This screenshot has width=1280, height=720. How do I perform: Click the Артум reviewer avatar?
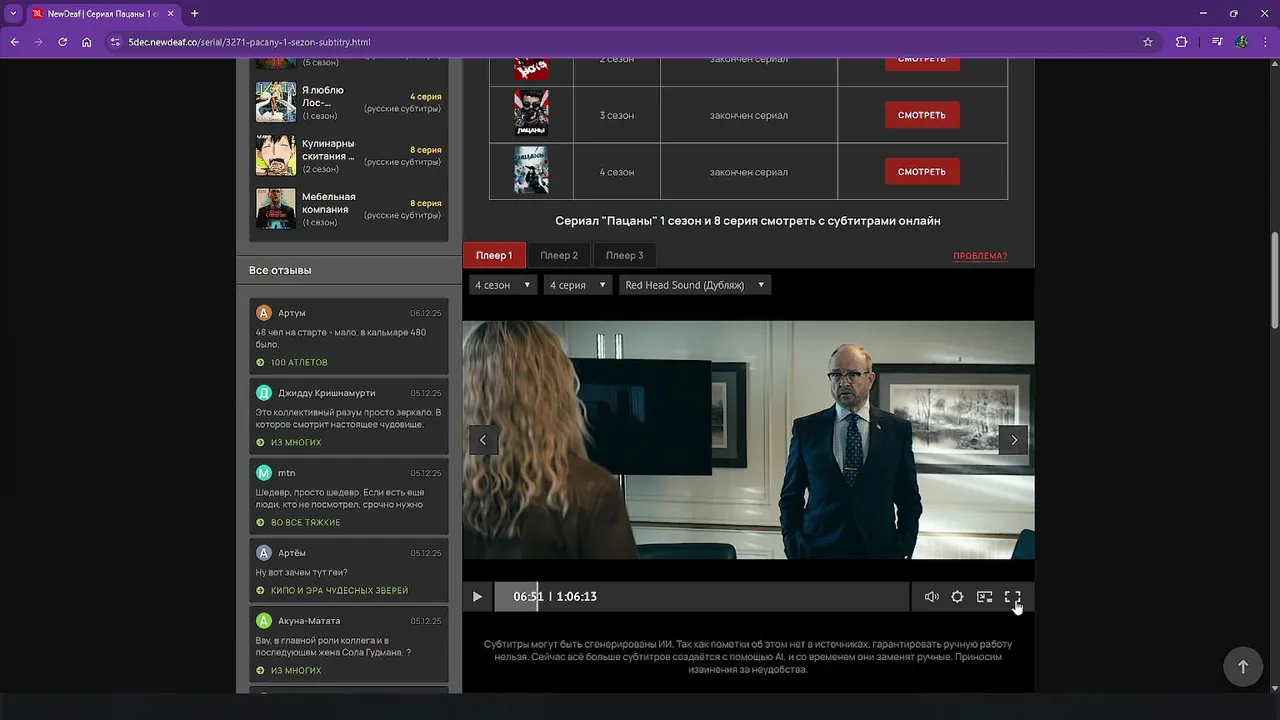click(x=264, y=313)
